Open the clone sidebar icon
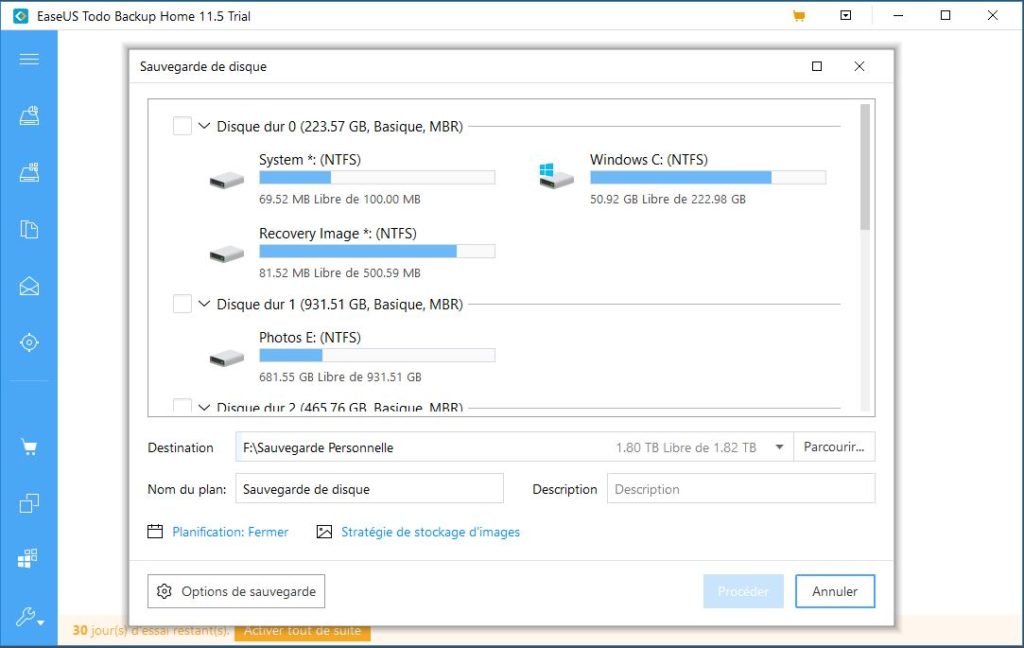Image resolution: width=1024 pixels, height=648 pixels. [29, 503]
